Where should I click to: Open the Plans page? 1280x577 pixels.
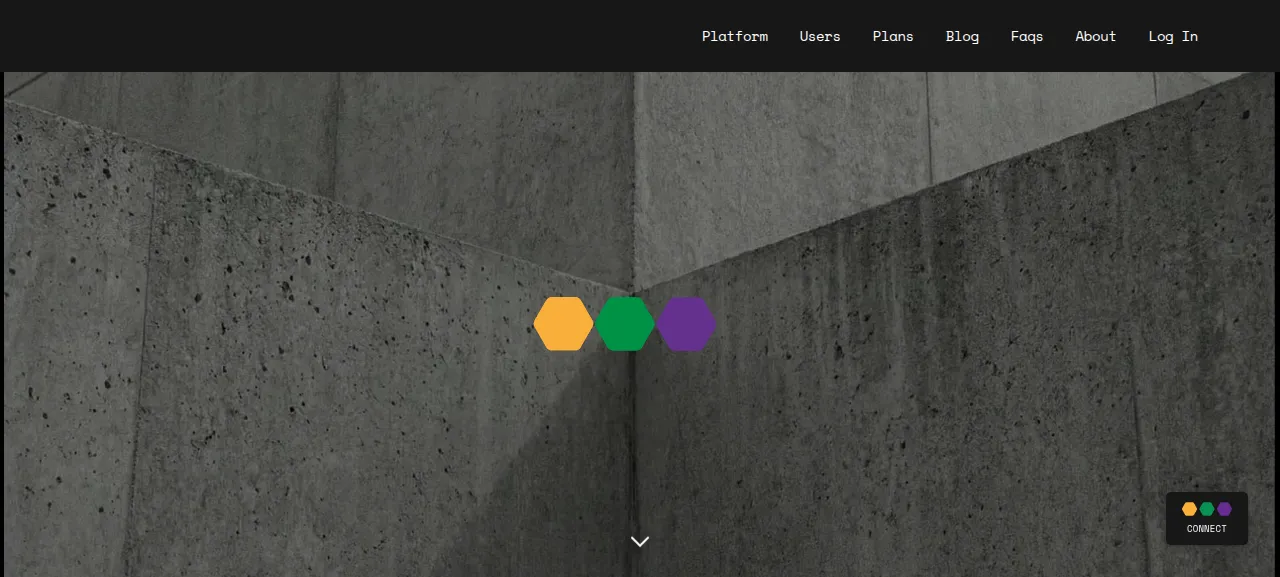point(892,36)
